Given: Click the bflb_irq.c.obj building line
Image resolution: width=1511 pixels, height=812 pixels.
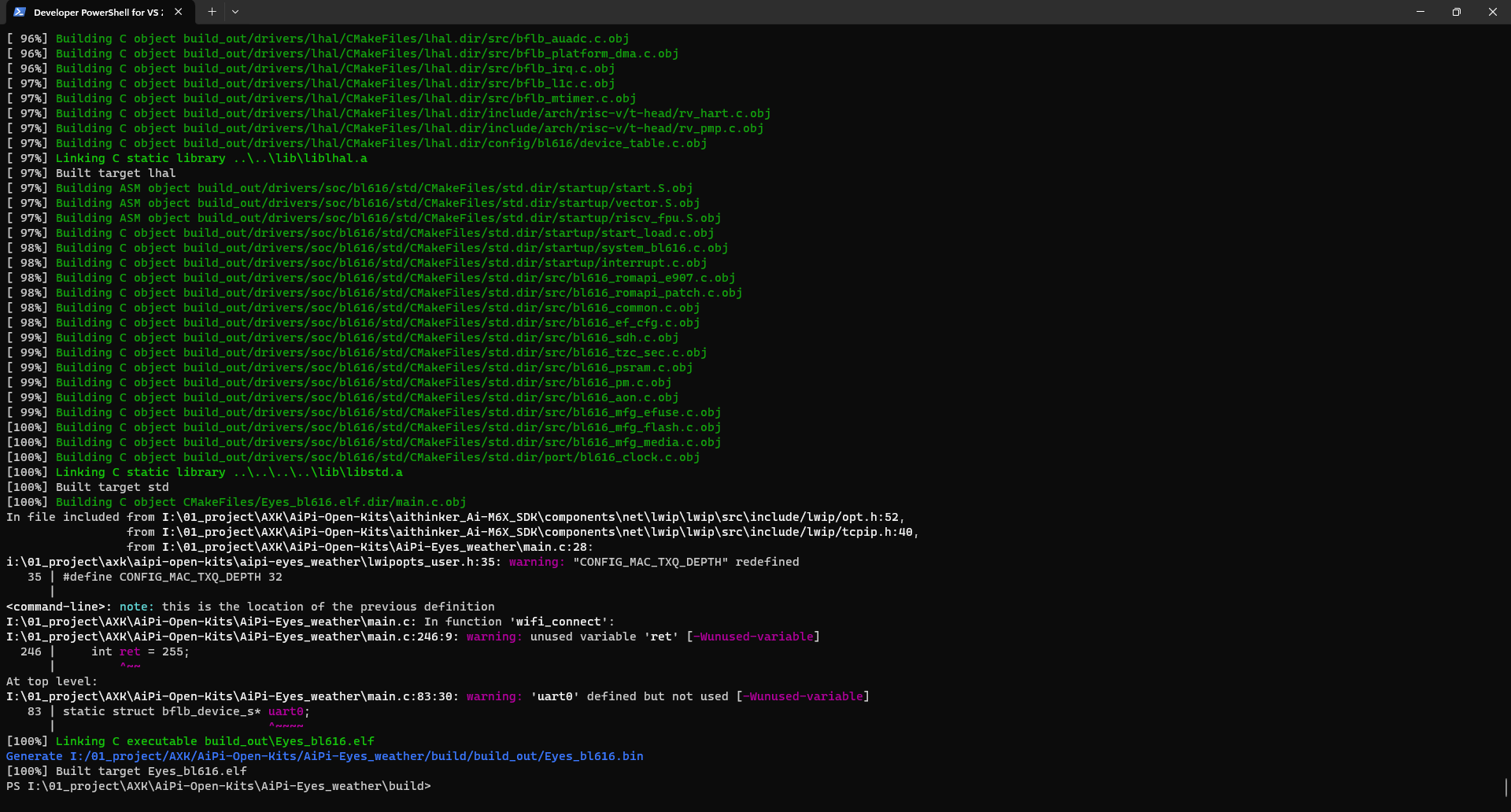Looking at the screenshot, I should point(311,68).
